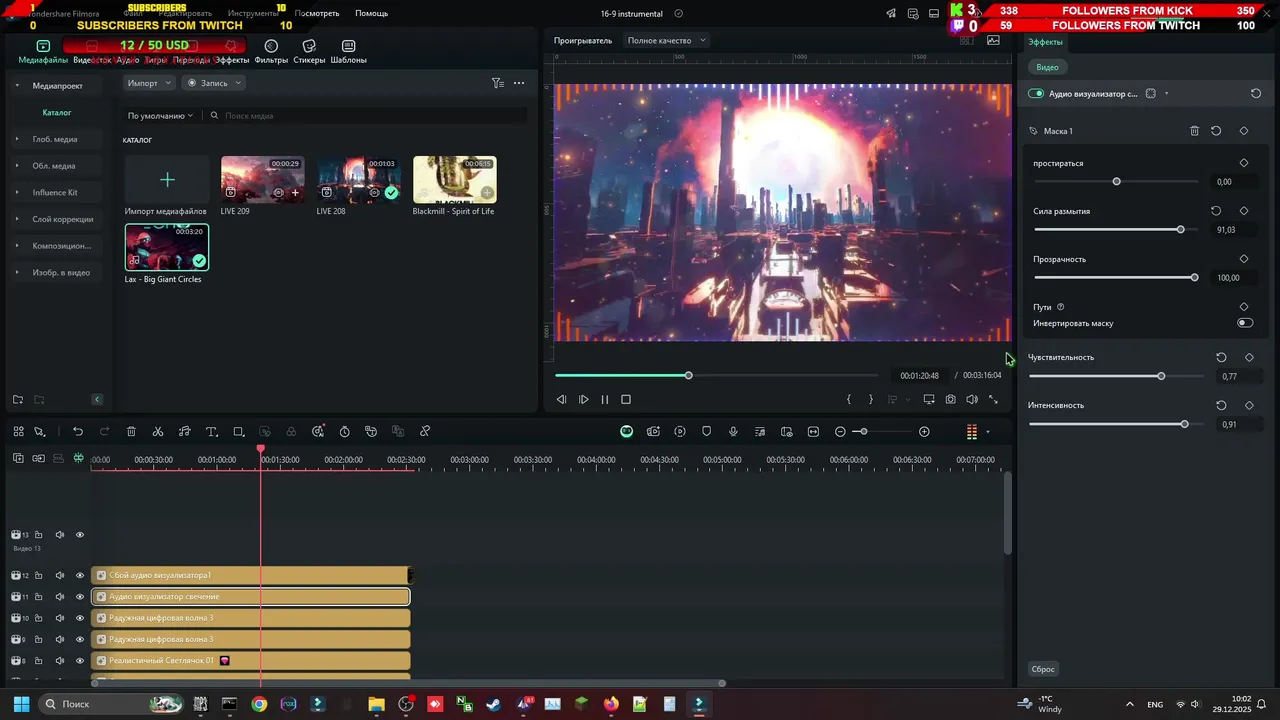Click the zoom out minus icon on timeline
1280x720 pixels.
840,432
